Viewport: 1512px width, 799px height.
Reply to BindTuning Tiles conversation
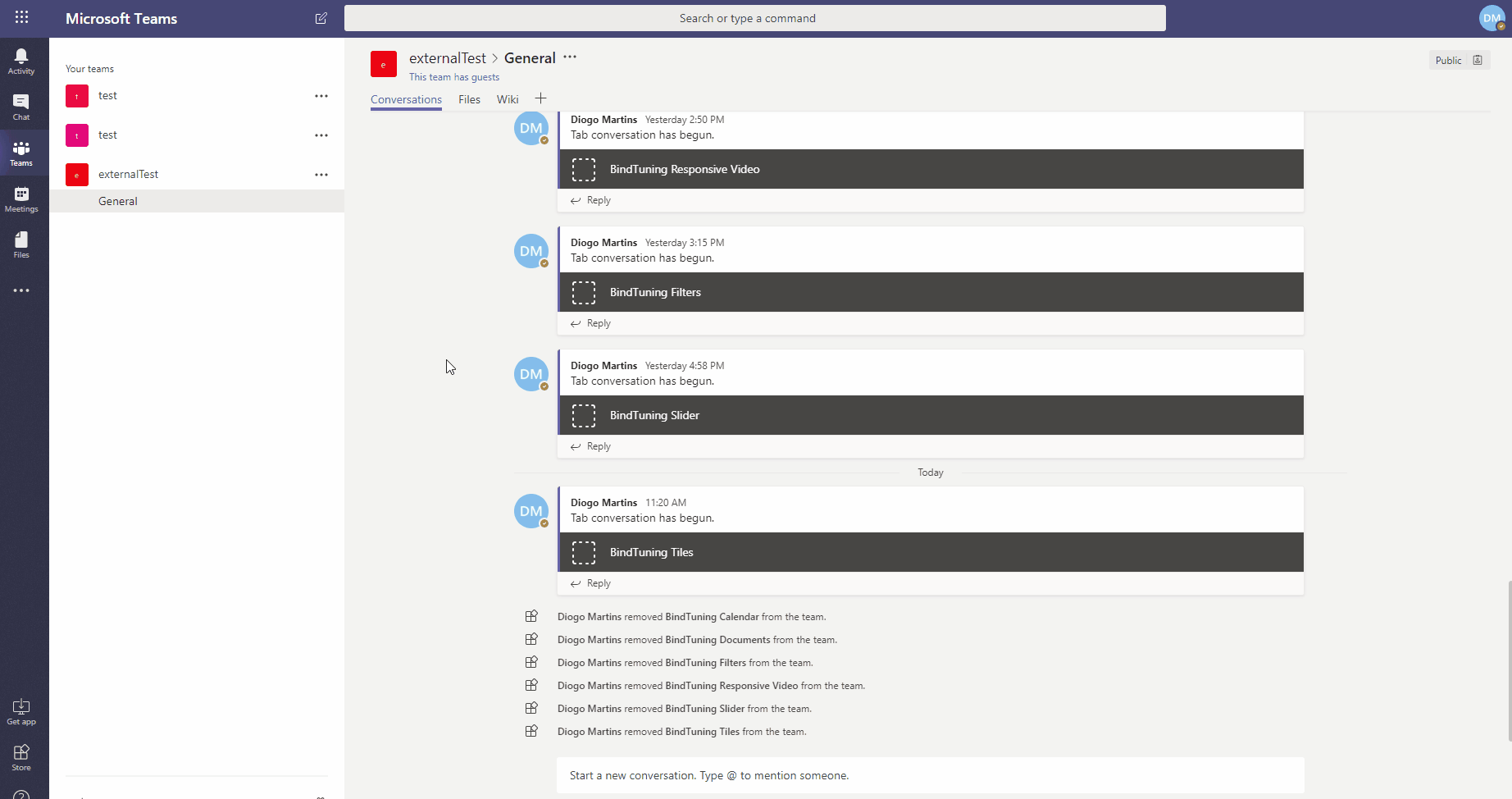[590, 583]
